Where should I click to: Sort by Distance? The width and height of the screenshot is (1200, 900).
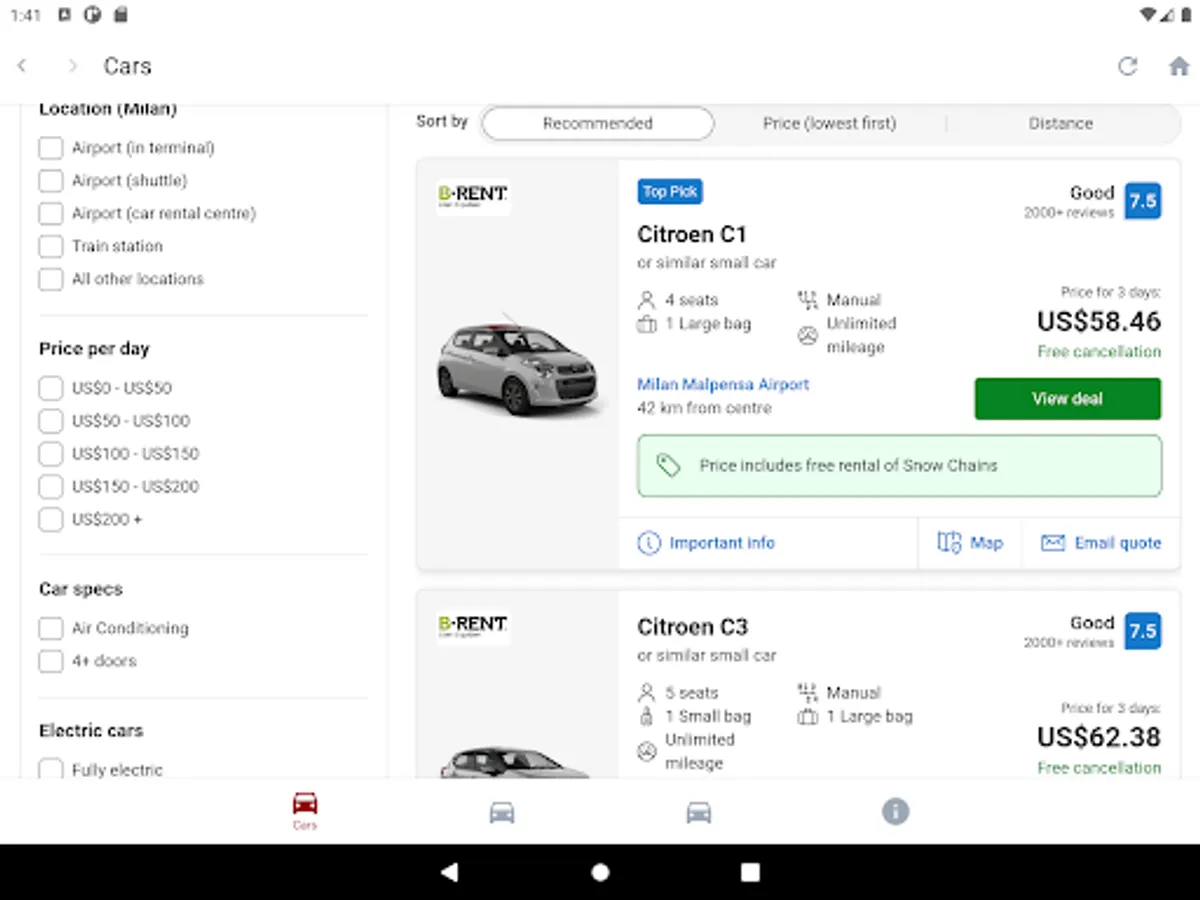point(1061,124)
